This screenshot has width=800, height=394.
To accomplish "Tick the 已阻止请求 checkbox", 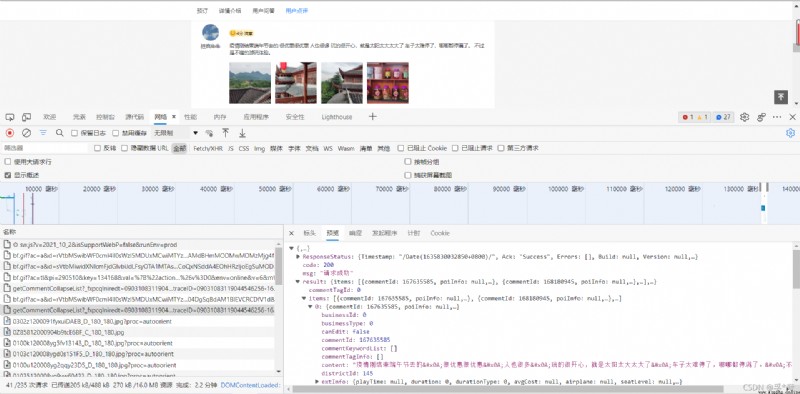I will 455,148.
